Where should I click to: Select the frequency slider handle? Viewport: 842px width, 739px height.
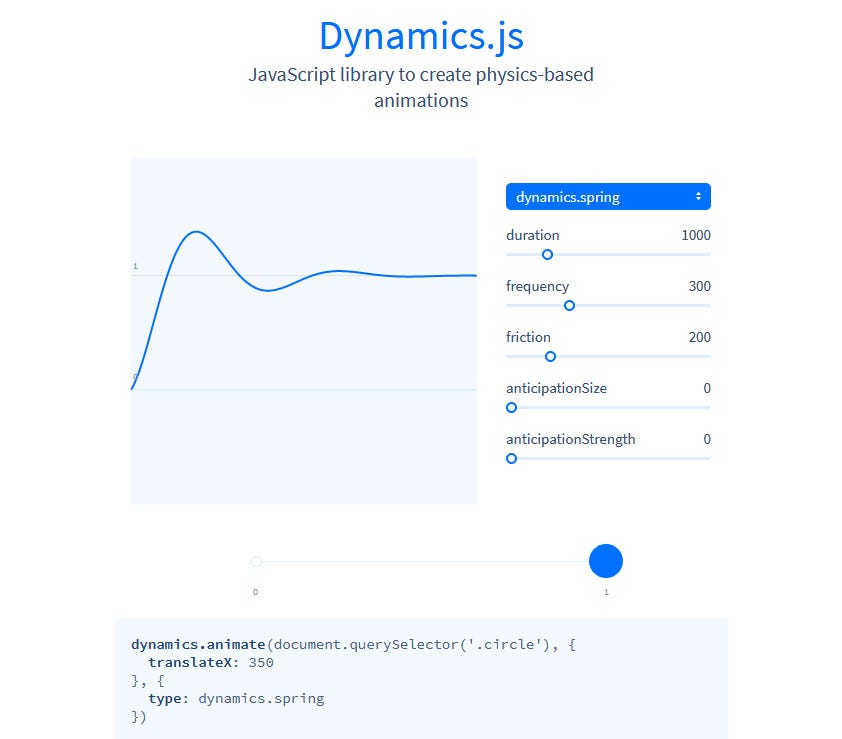point(569,306)
